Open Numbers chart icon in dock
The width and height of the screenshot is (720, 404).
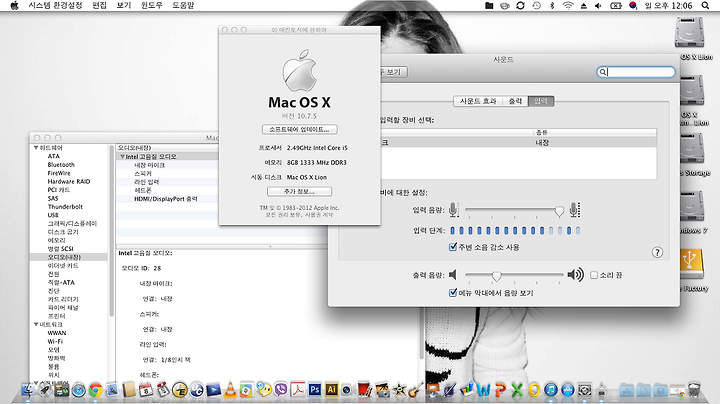tap(466, 390)
